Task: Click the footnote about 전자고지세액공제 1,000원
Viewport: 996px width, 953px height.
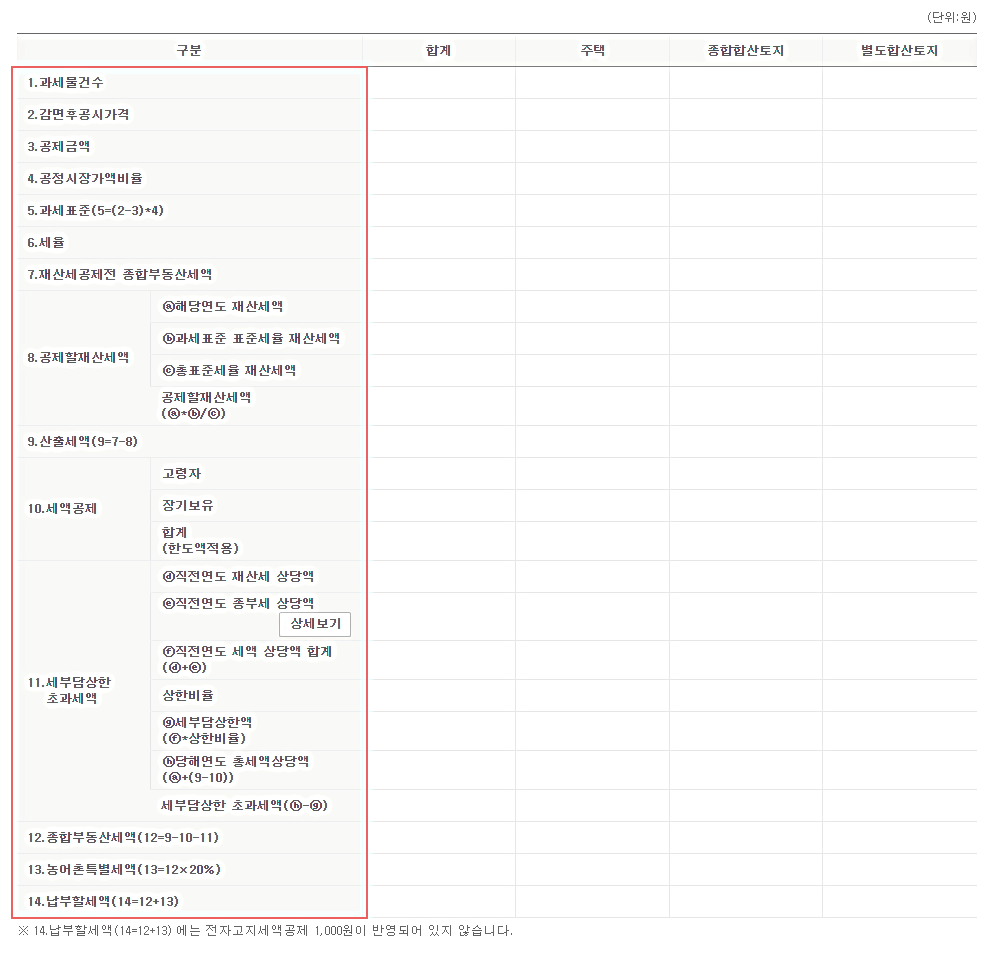Action: click(x=265, y=931)
